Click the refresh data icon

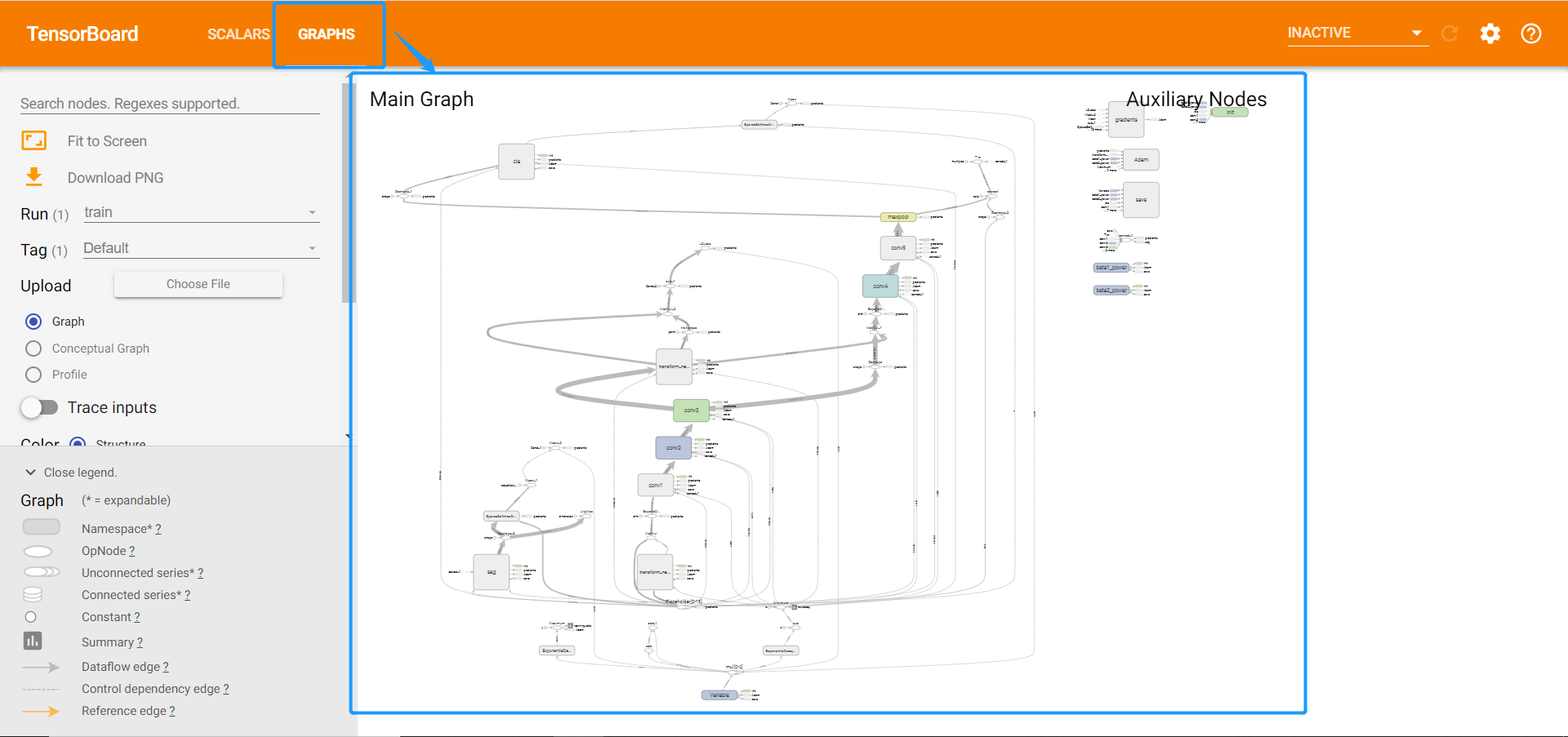click(x=1450, y=33)
